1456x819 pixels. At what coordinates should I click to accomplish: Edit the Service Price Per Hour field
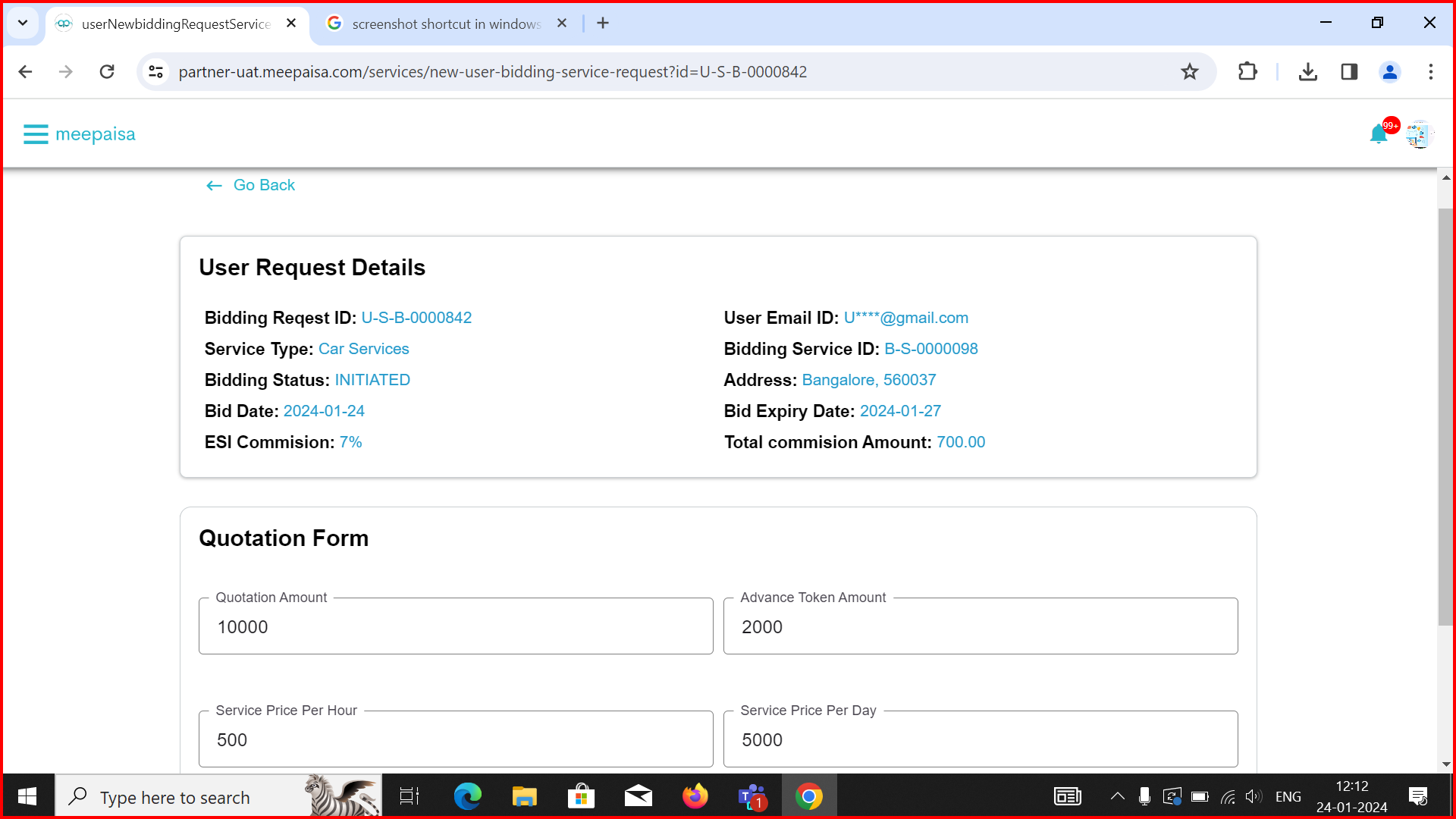tap(456, 739)
